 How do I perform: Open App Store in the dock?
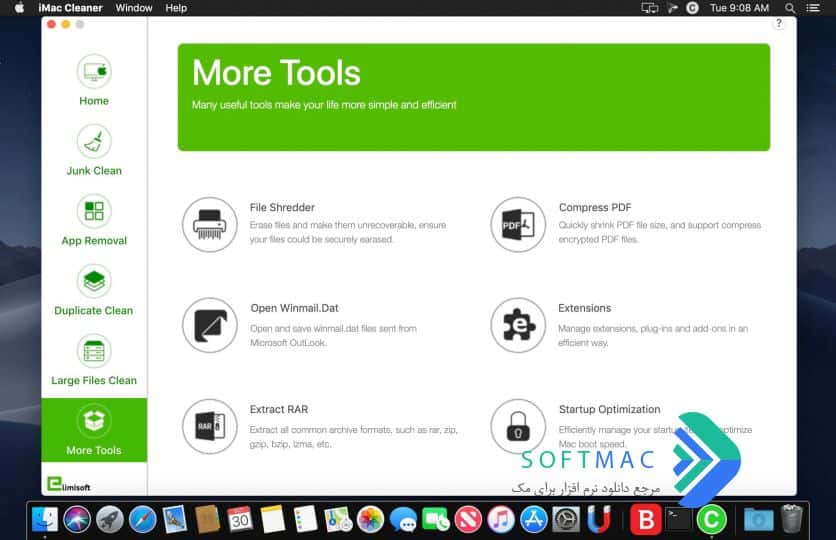[x=534, y=519]
